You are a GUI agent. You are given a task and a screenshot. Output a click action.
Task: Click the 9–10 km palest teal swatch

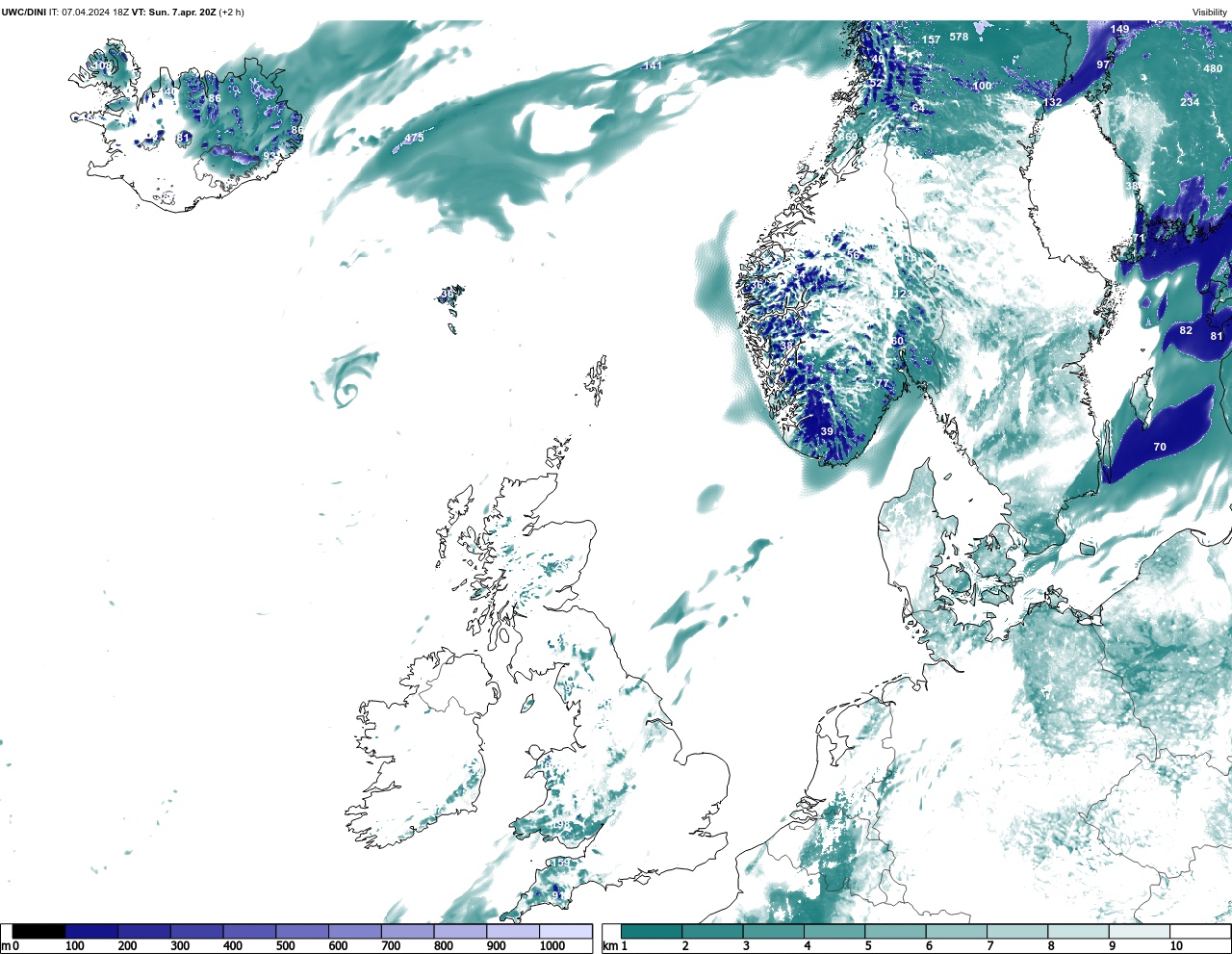(x=1140, y=931)
